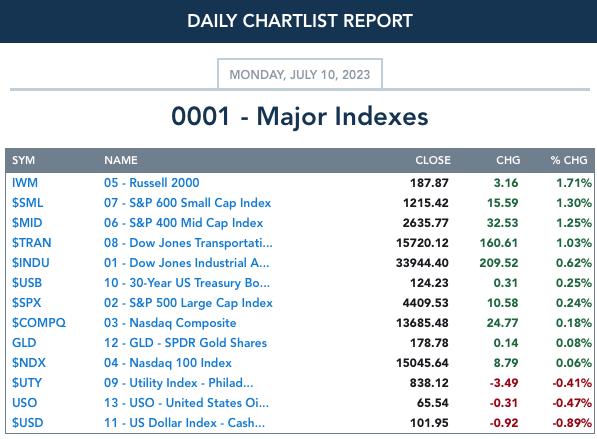Sort table by the % CHG column header
This screenshot has width=597, height=439.
tap(569, 160)
